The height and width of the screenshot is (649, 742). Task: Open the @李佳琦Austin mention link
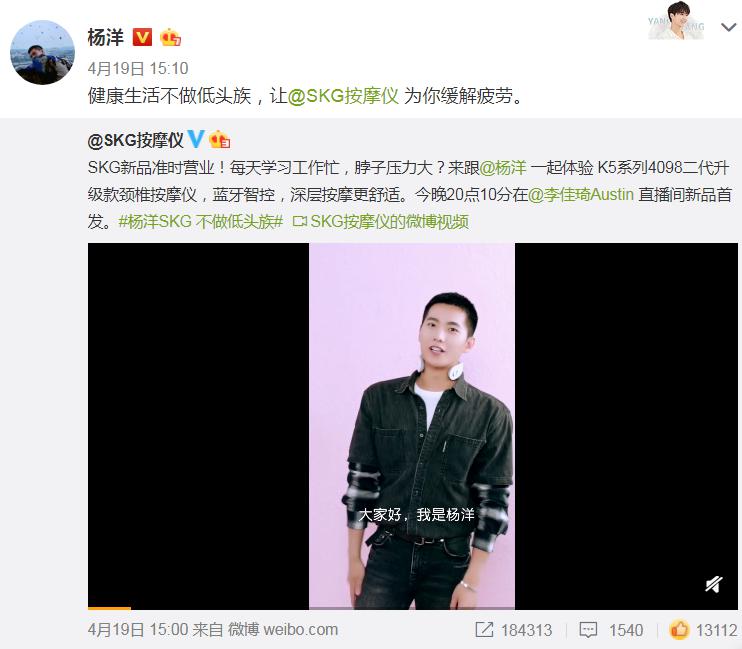coord(581,195)
